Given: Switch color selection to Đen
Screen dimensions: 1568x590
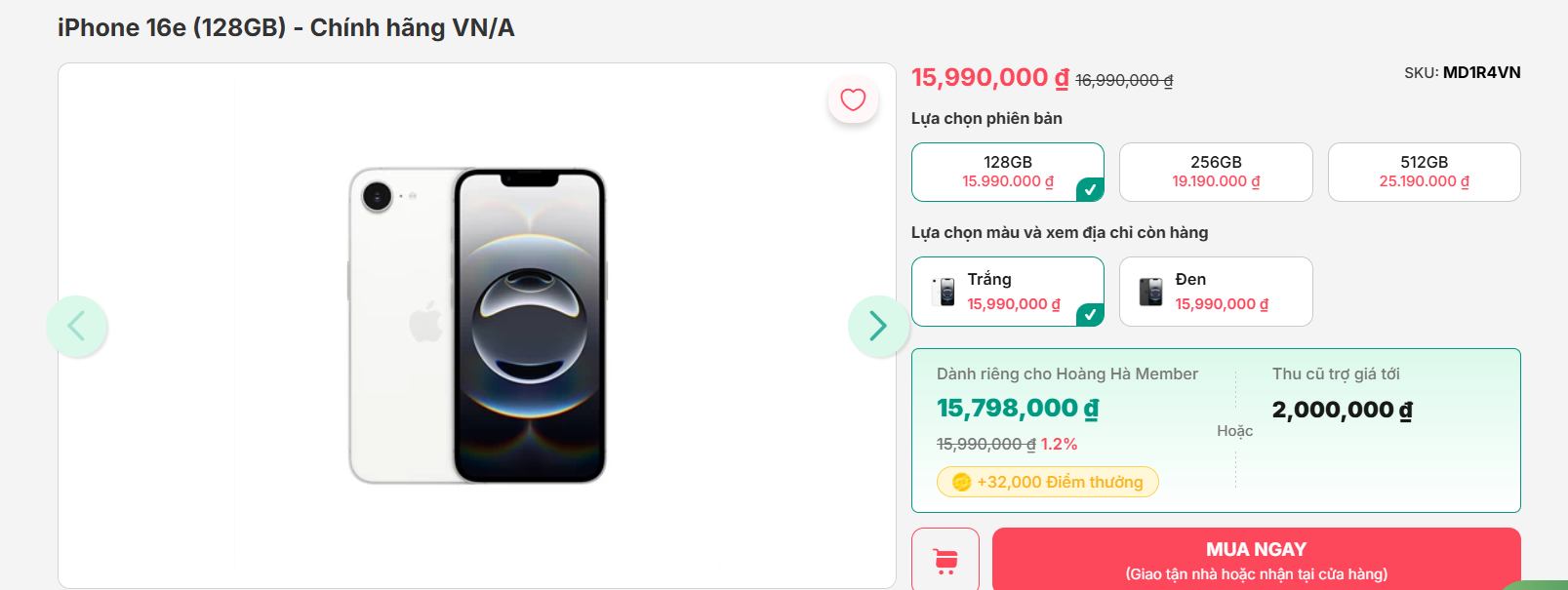Looking at the screenshot, I should [1215, 291].
